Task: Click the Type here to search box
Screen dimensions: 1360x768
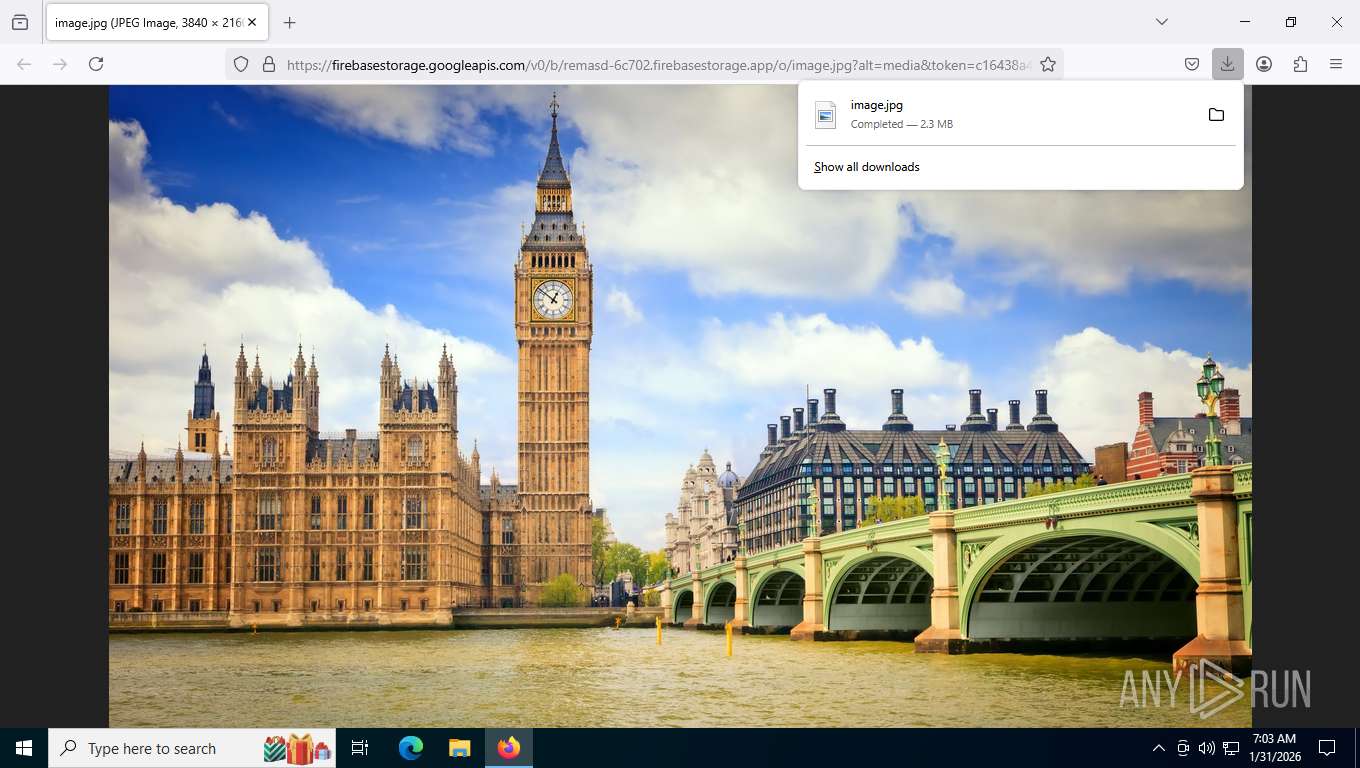Action: click(192, 748)
